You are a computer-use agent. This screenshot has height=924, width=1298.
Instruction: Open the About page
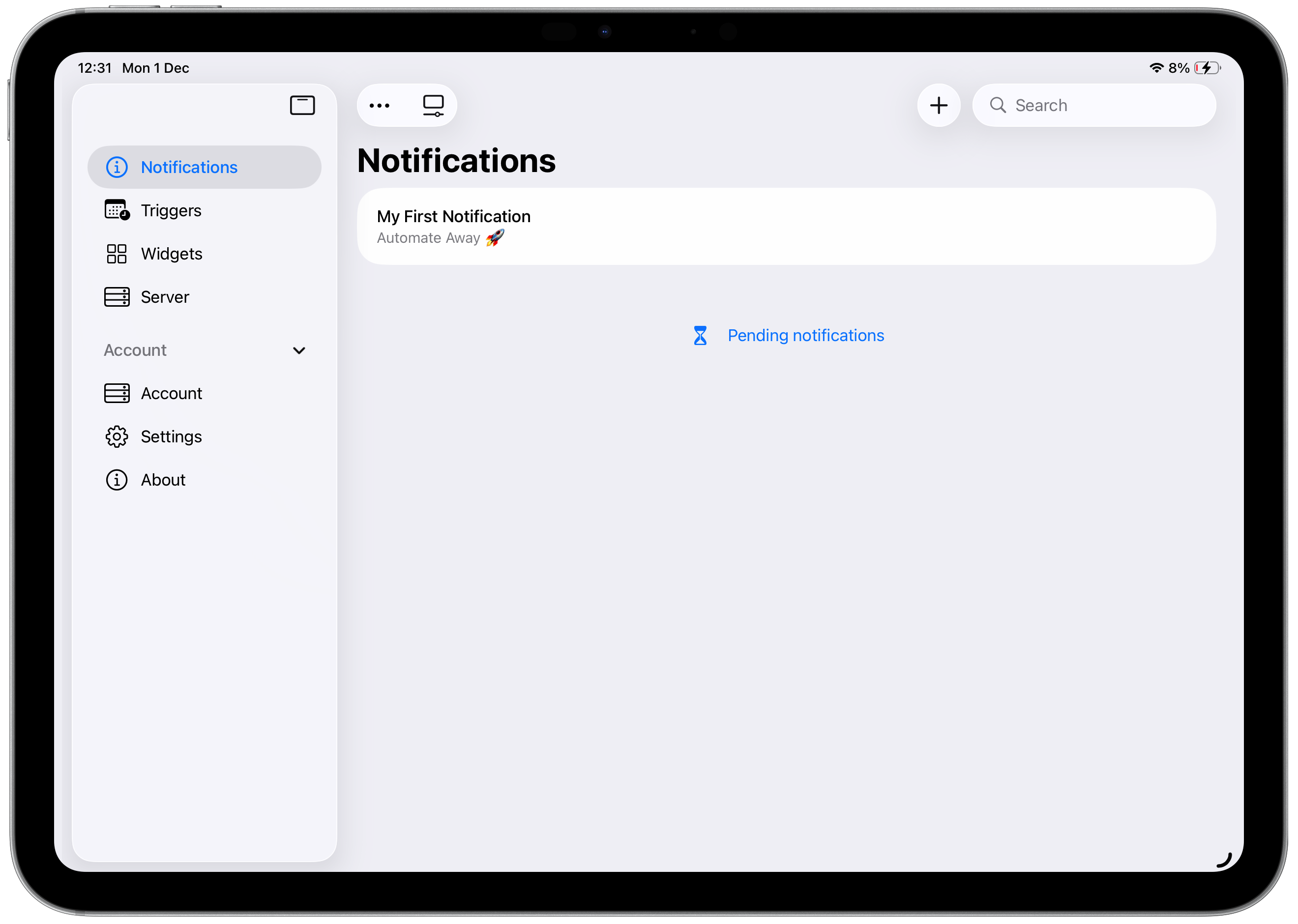coord(205,480)
